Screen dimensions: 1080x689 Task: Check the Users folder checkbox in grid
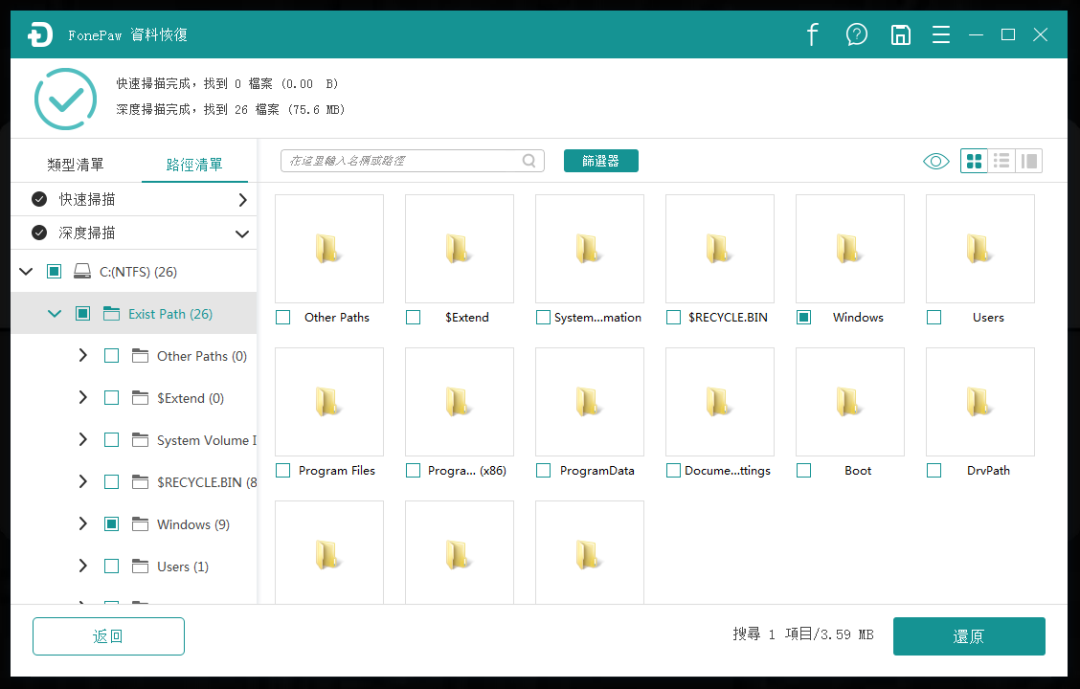tap(934, 317)
